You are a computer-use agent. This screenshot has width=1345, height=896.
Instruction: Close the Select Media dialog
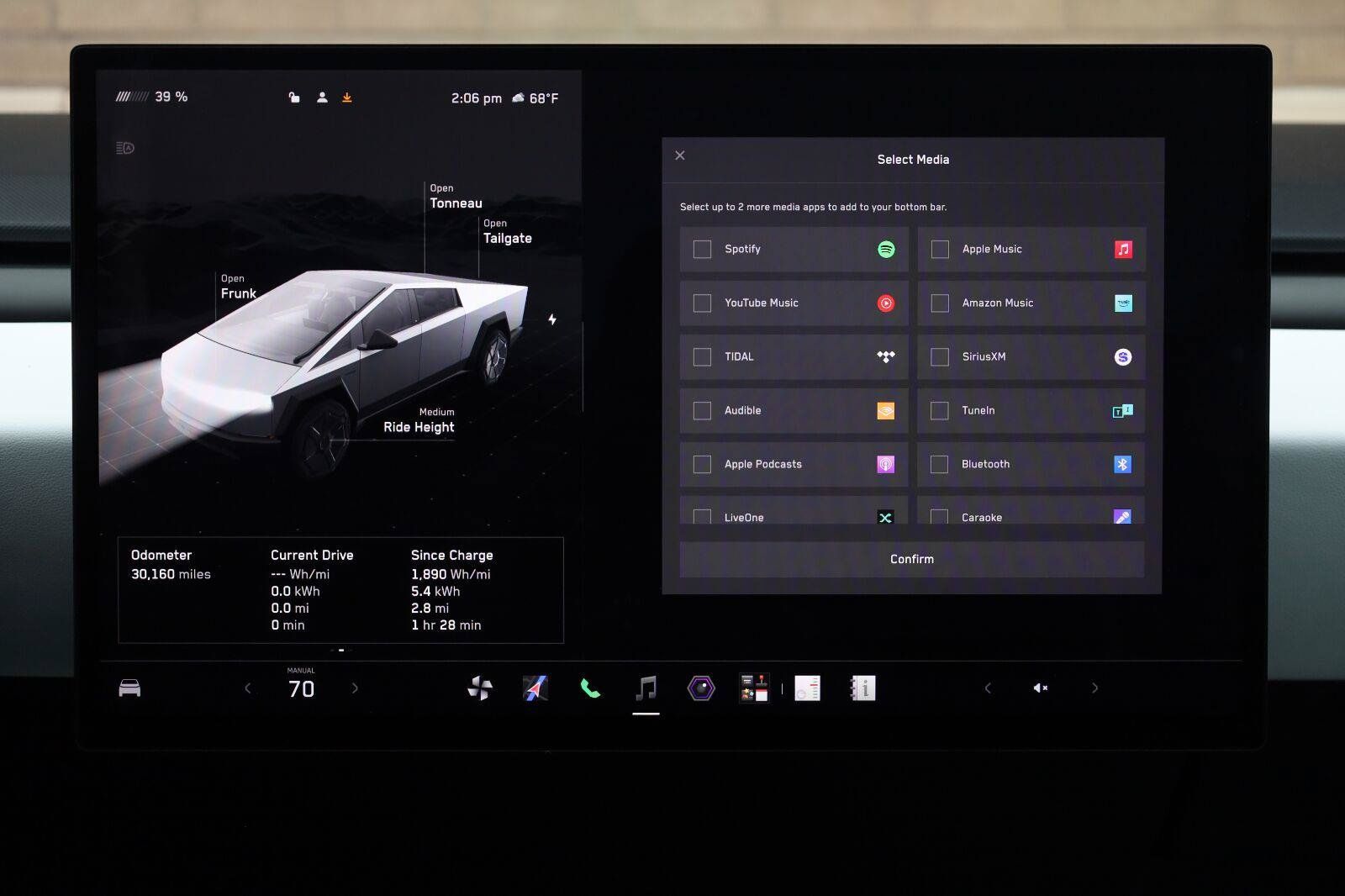point(680,155)
